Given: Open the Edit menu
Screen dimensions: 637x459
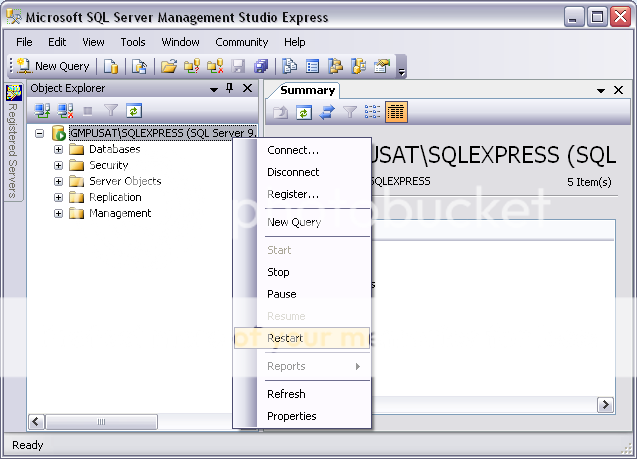Looking at the screenshot, I should click(57, 42).
